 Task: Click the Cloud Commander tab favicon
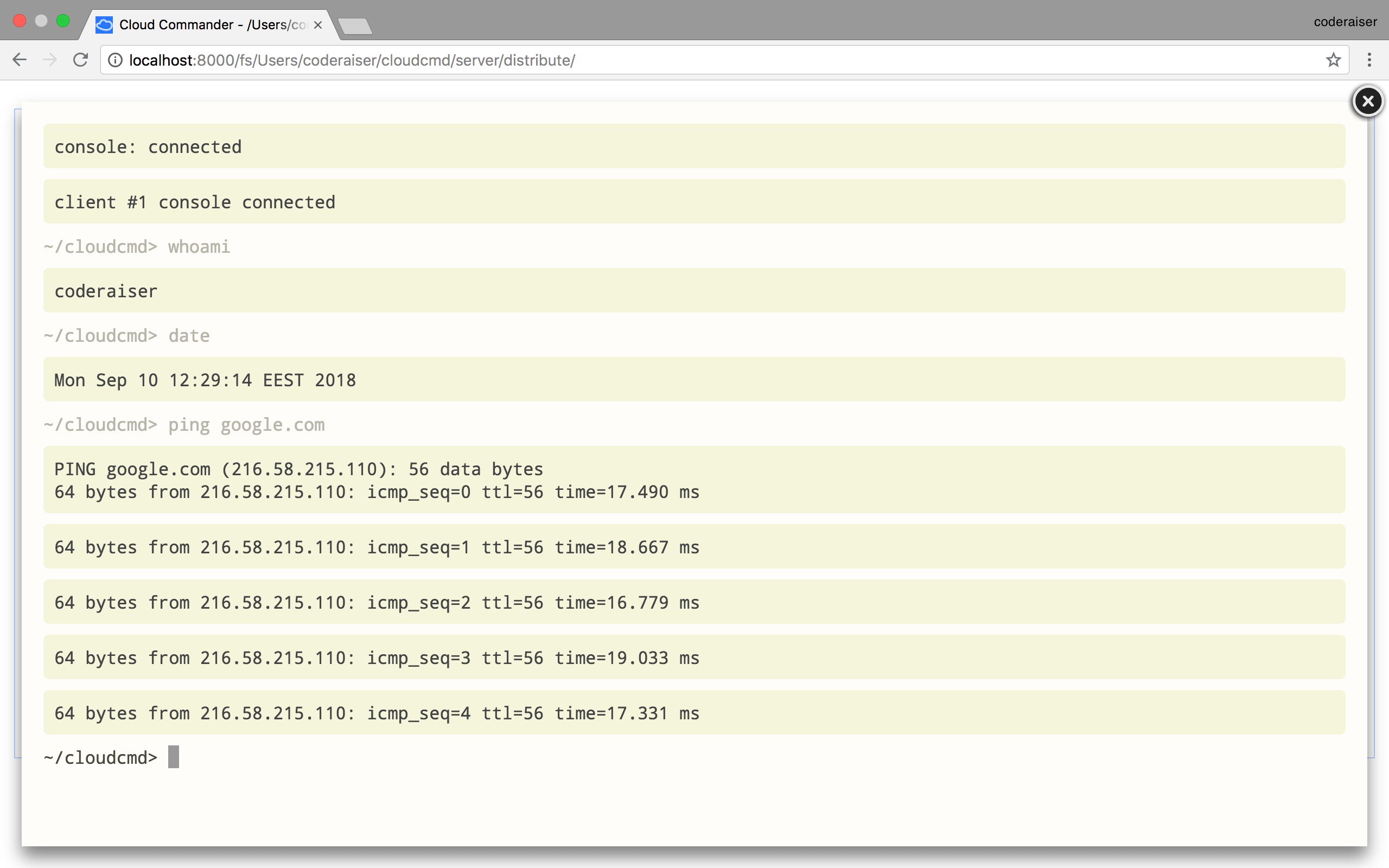pos(104,25)
